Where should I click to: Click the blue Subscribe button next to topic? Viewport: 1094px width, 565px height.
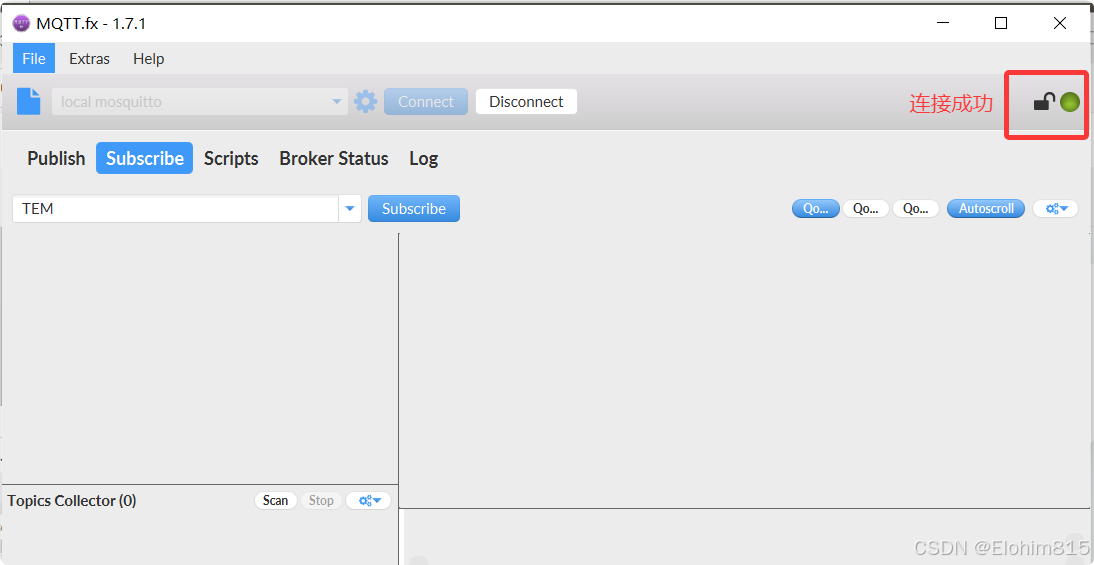tap(414, 209)
